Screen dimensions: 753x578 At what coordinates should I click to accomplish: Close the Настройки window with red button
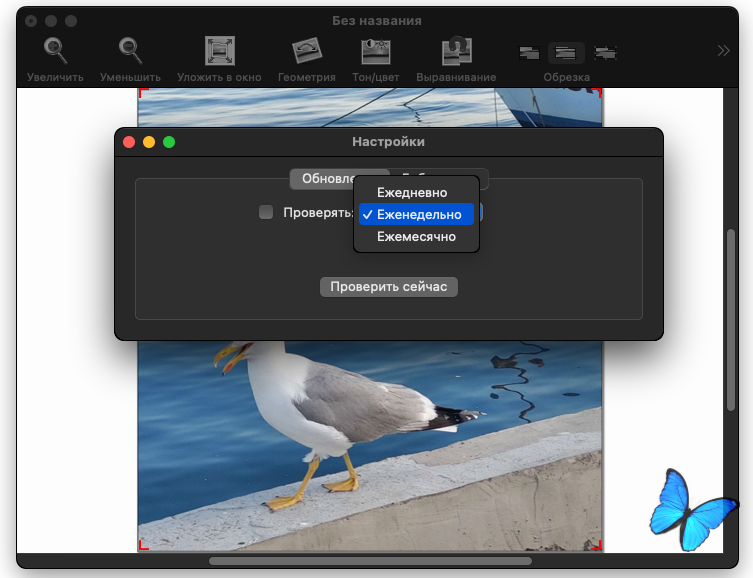coord(129,142)
